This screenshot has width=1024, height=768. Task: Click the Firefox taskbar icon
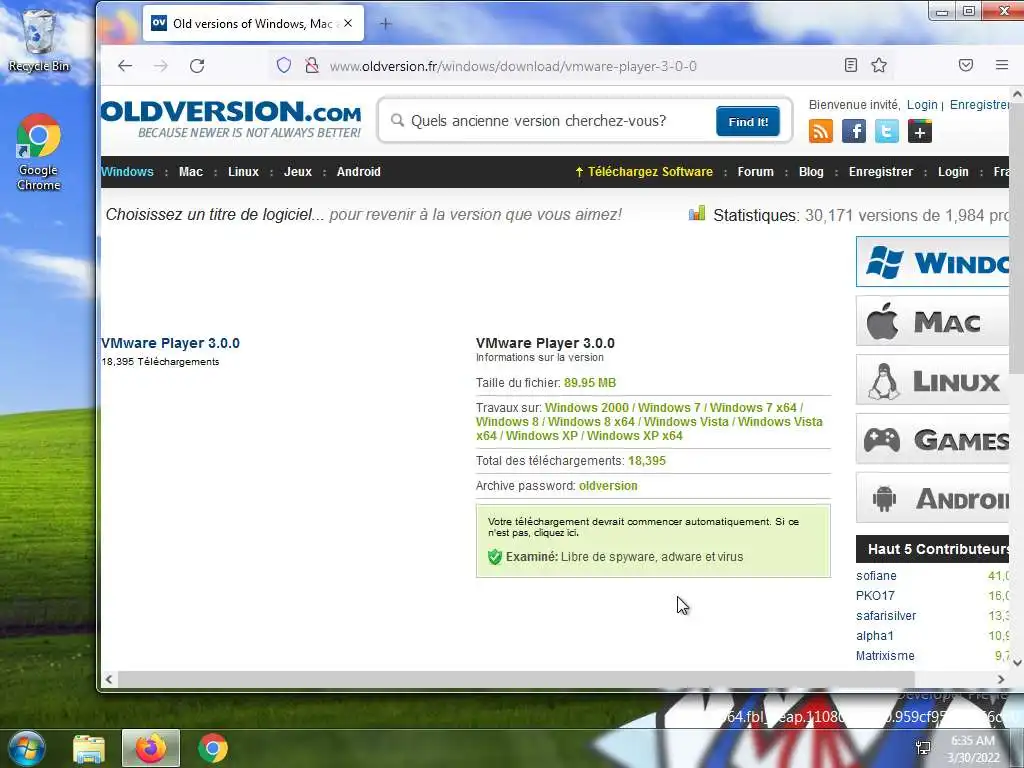coord(151,748)
